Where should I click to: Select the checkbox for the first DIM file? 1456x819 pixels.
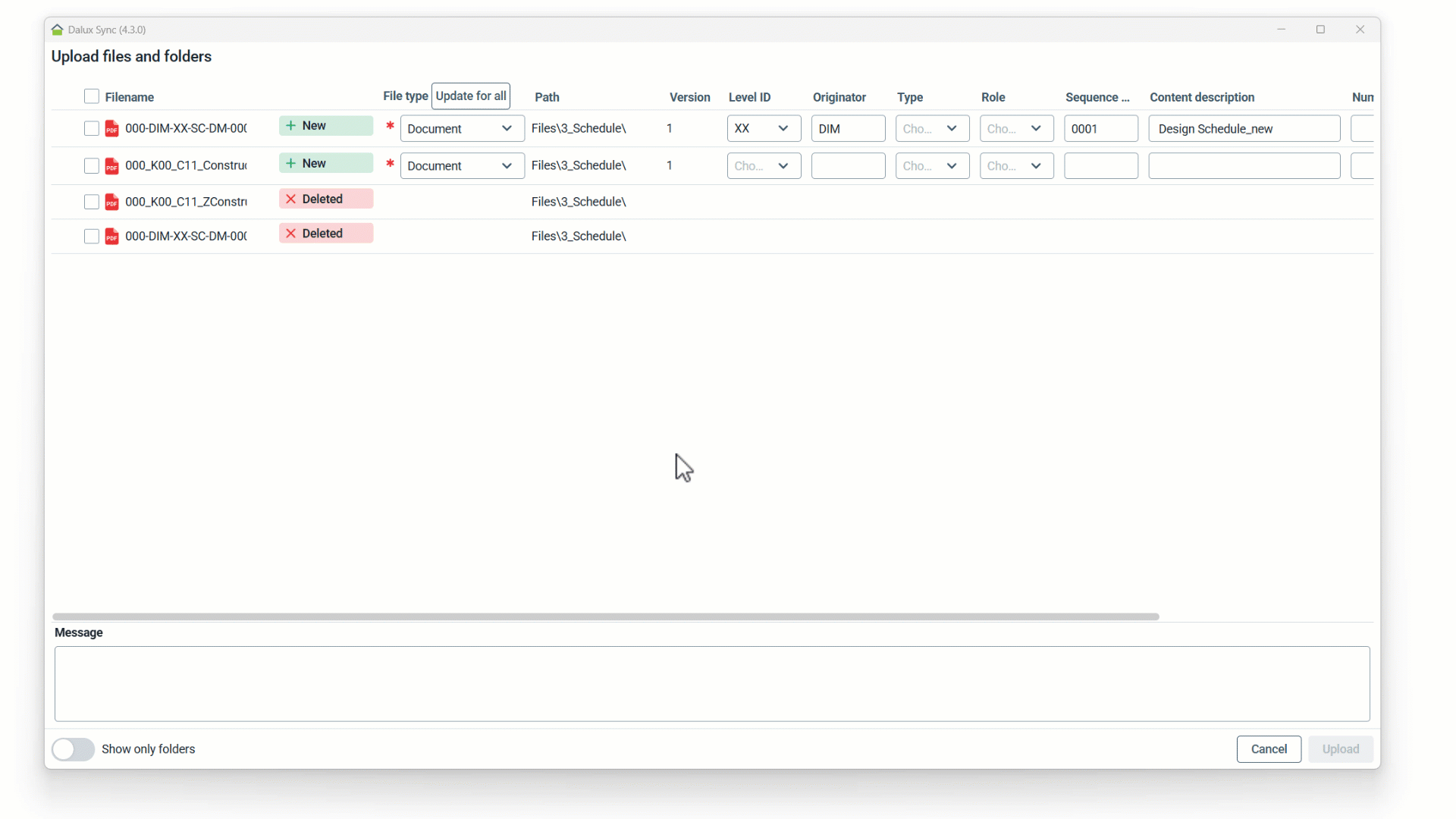pos(91,128)
